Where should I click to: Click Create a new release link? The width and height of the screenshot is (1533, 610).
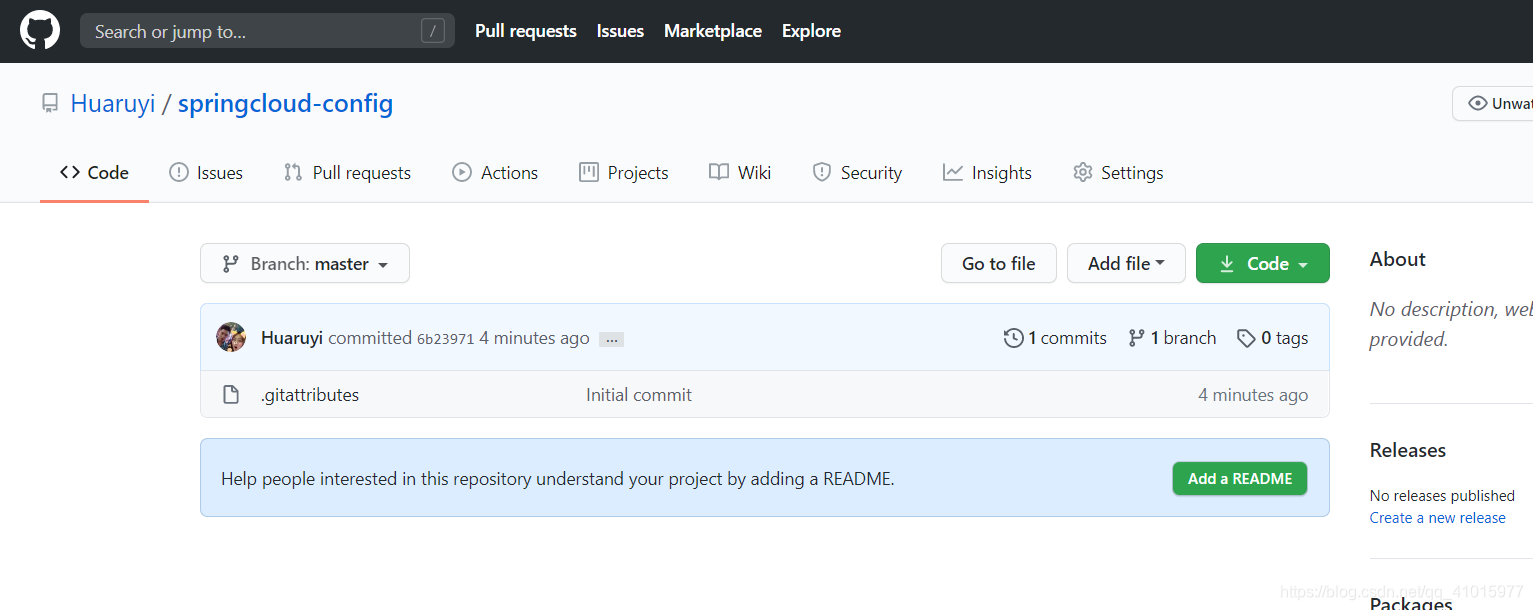[x=1437, y=517]
